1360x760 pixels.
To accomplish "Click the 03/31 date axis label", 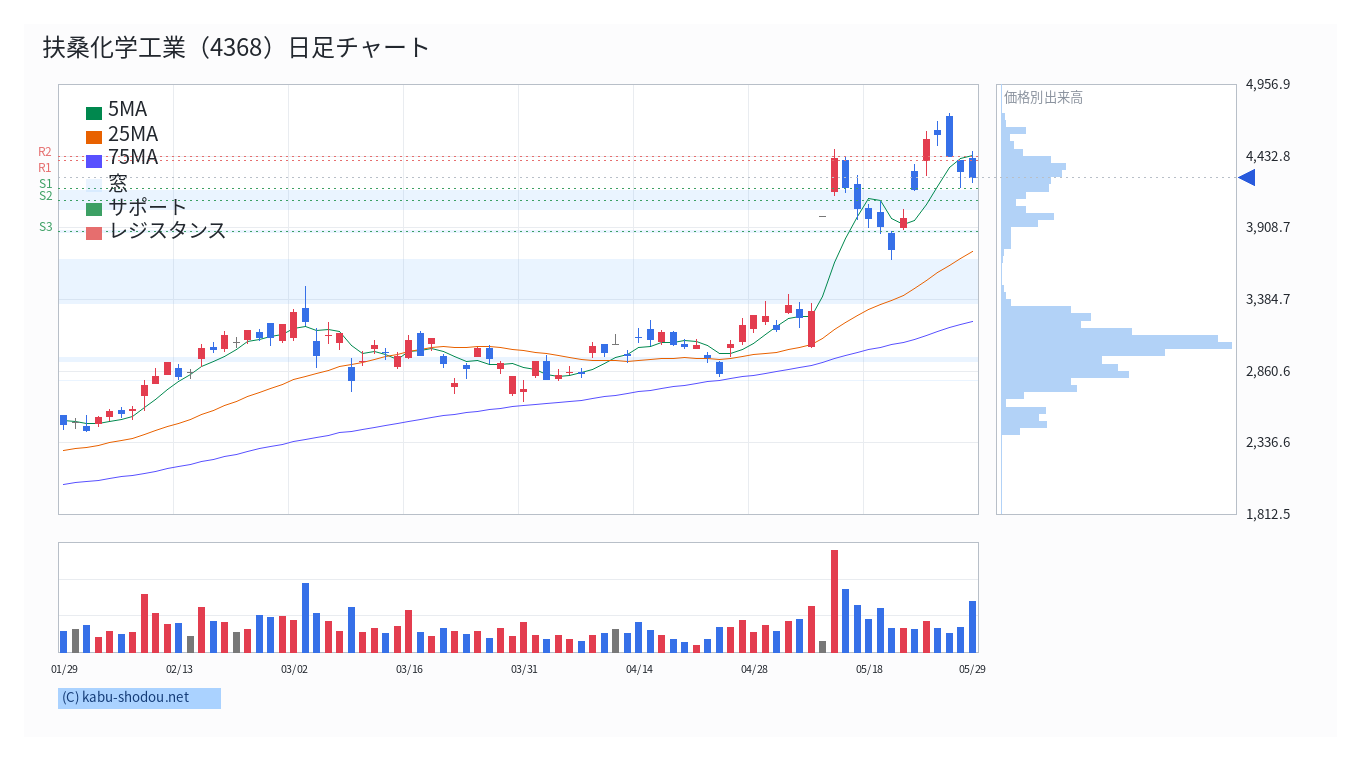I will coord(524,669).
